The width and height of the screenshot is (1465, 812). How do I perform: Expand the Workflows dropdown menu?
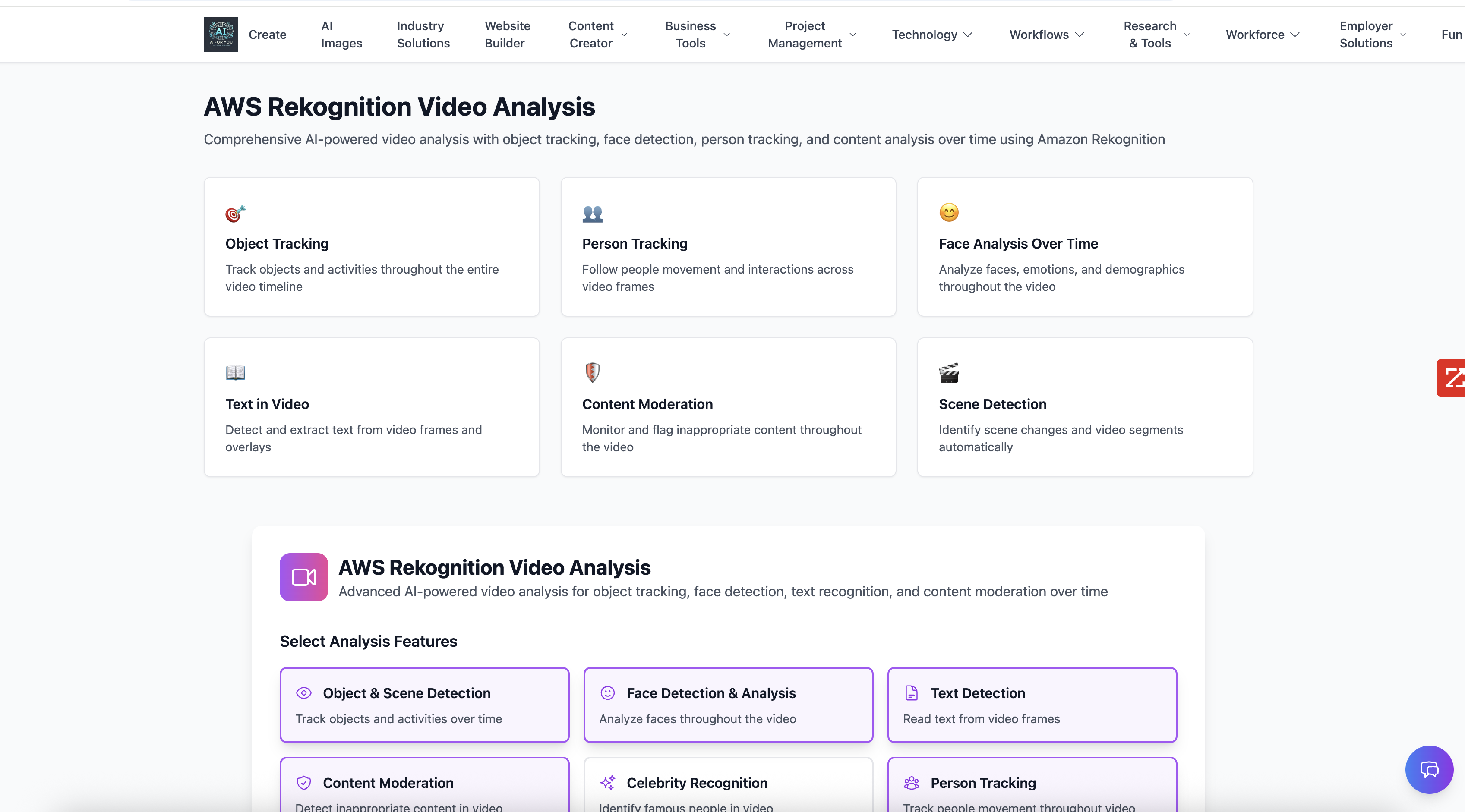(x=1046, y=35)
